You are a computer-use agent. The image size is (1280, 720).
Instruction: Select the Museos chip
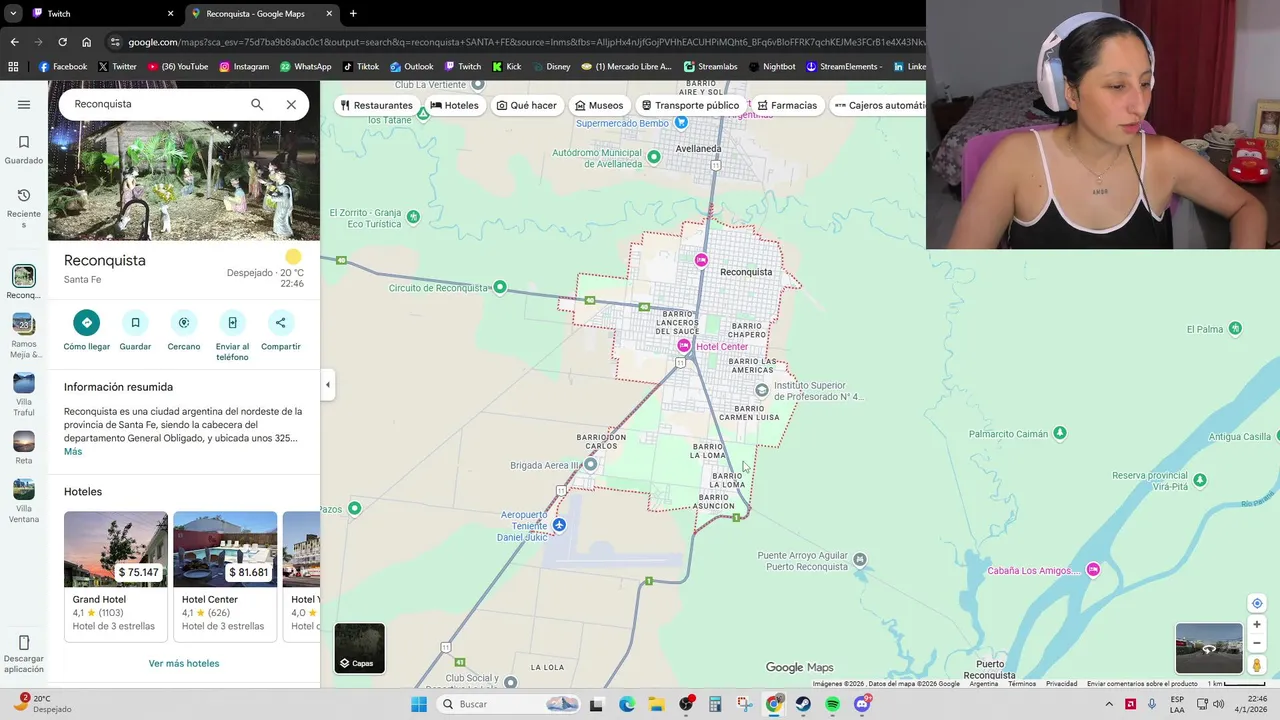point(599,105)
